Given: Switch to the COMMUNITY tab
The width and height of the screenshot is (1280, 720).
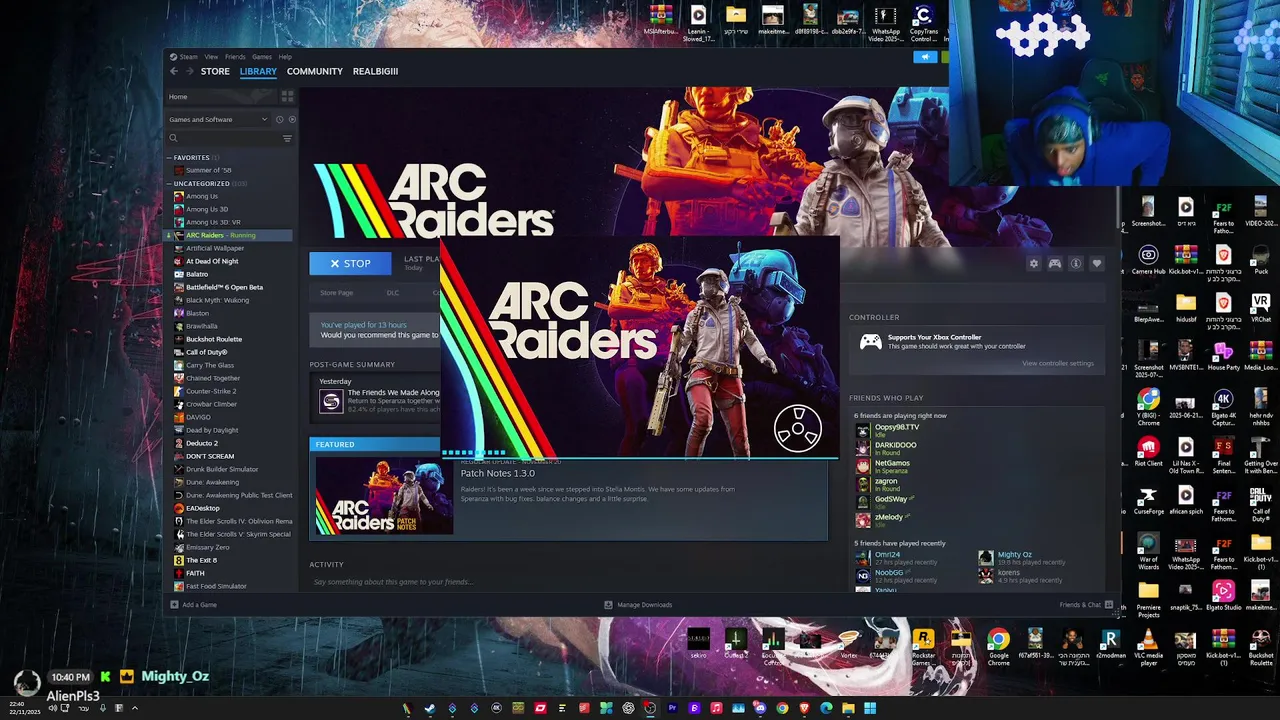Looking at the screenshot, I should 315,71.
